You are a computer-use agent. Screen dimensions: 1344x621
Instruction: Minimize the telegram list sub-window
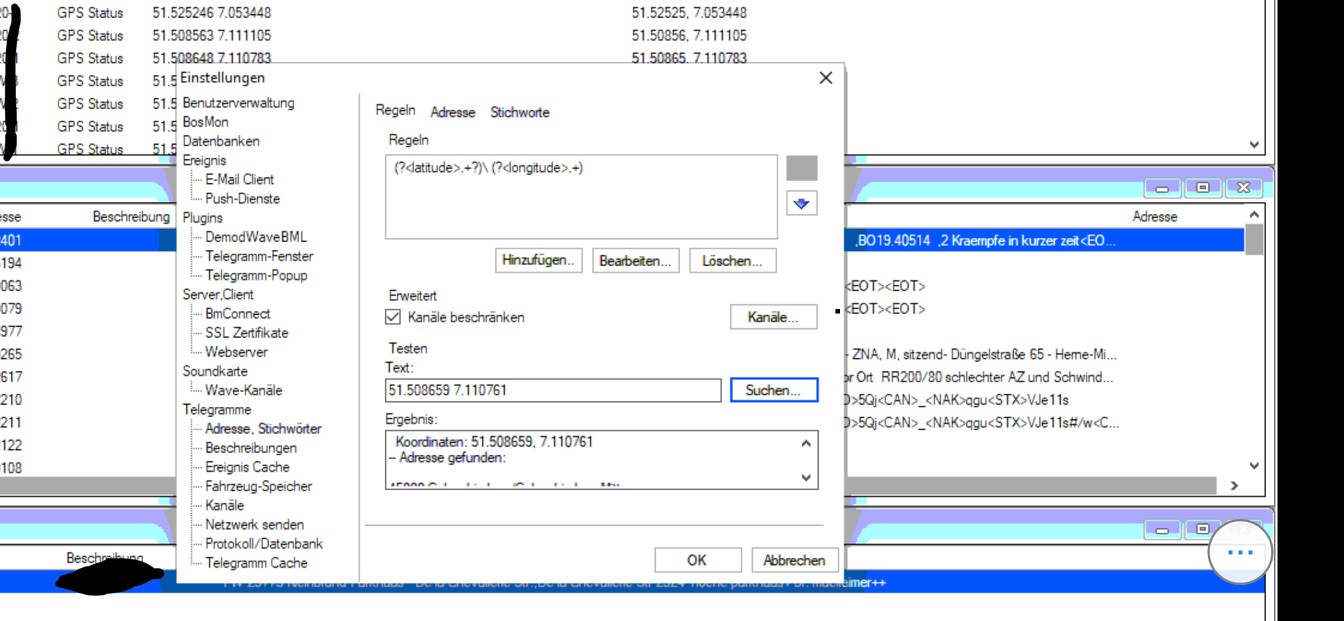(1162, 188)
